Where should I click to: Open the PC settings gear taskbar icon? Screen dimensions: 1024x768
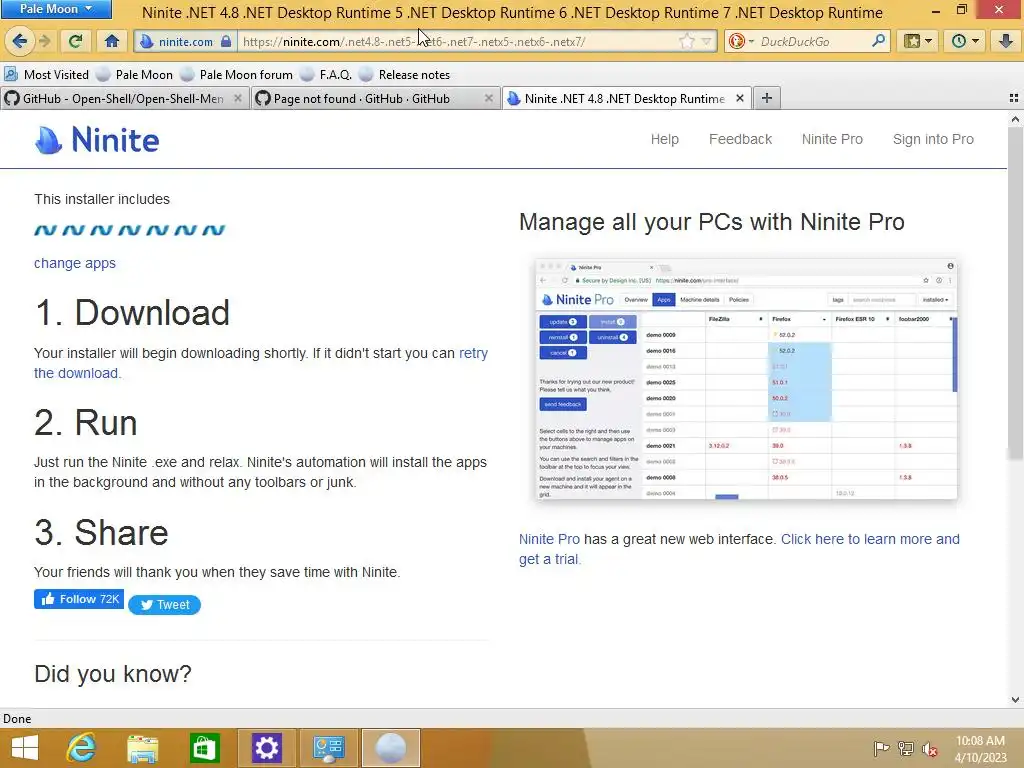266,748
